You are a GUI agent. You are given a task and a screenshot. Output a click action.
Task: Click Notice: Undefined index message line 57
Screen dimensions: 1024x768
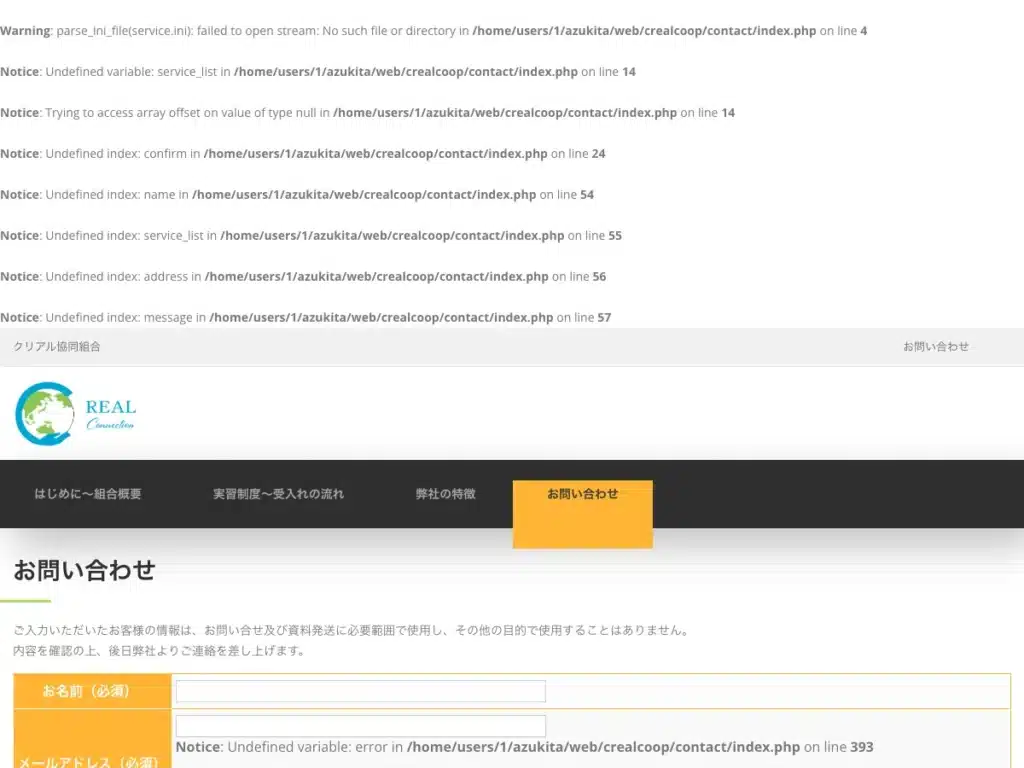point(306,317)
